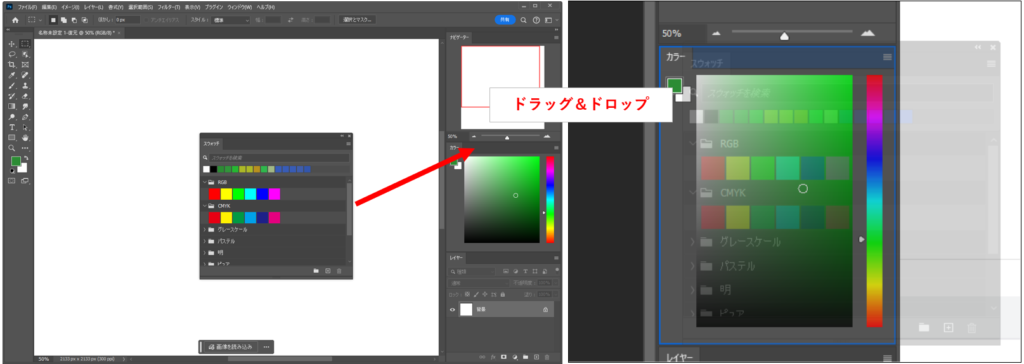
Task: Expand the グレースケール swatch folder
Action: click(x=204, y=229)
